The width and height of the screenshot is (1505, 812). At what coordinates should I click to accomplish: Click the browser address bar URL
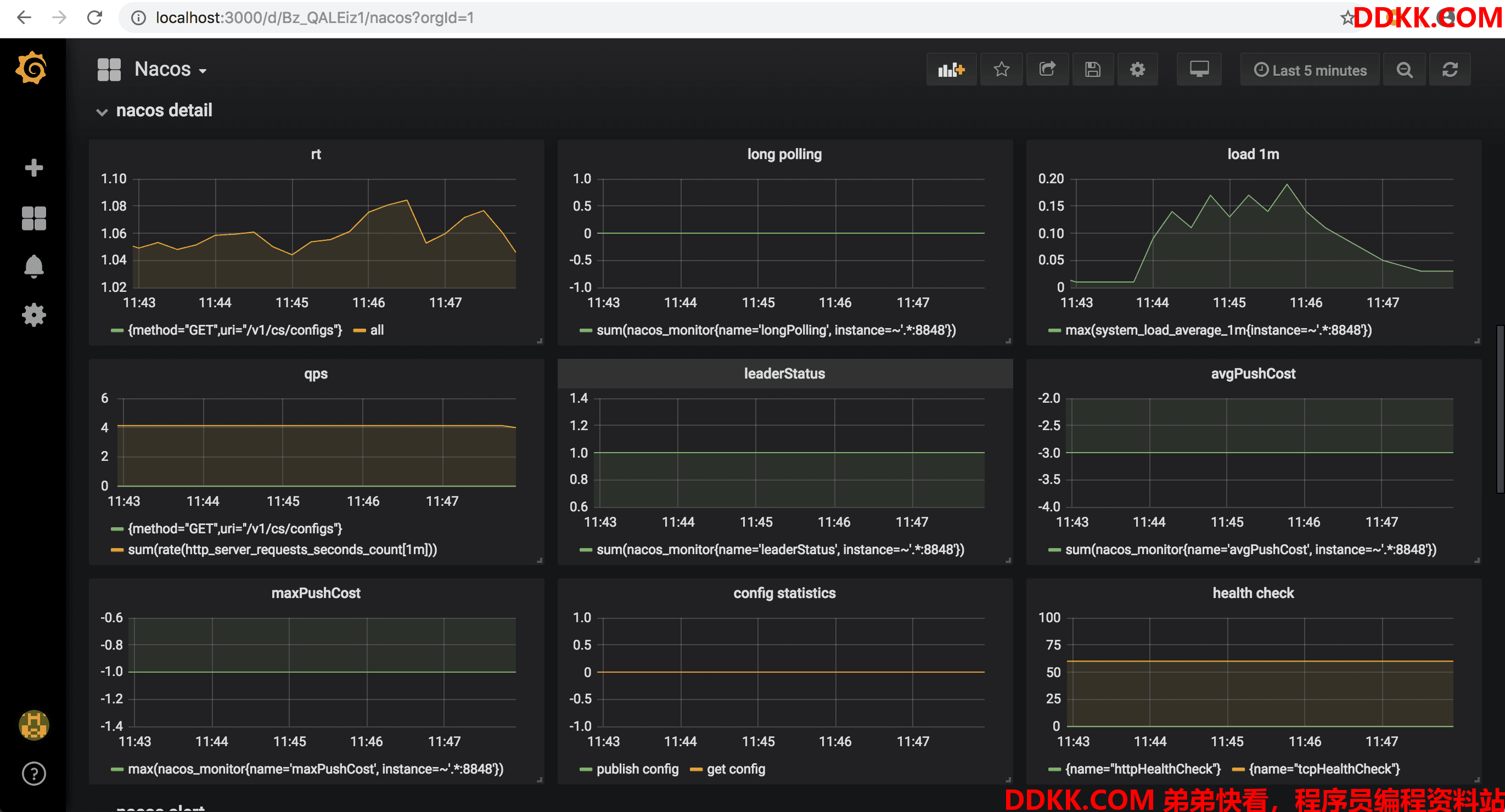[x=315, y=18]
